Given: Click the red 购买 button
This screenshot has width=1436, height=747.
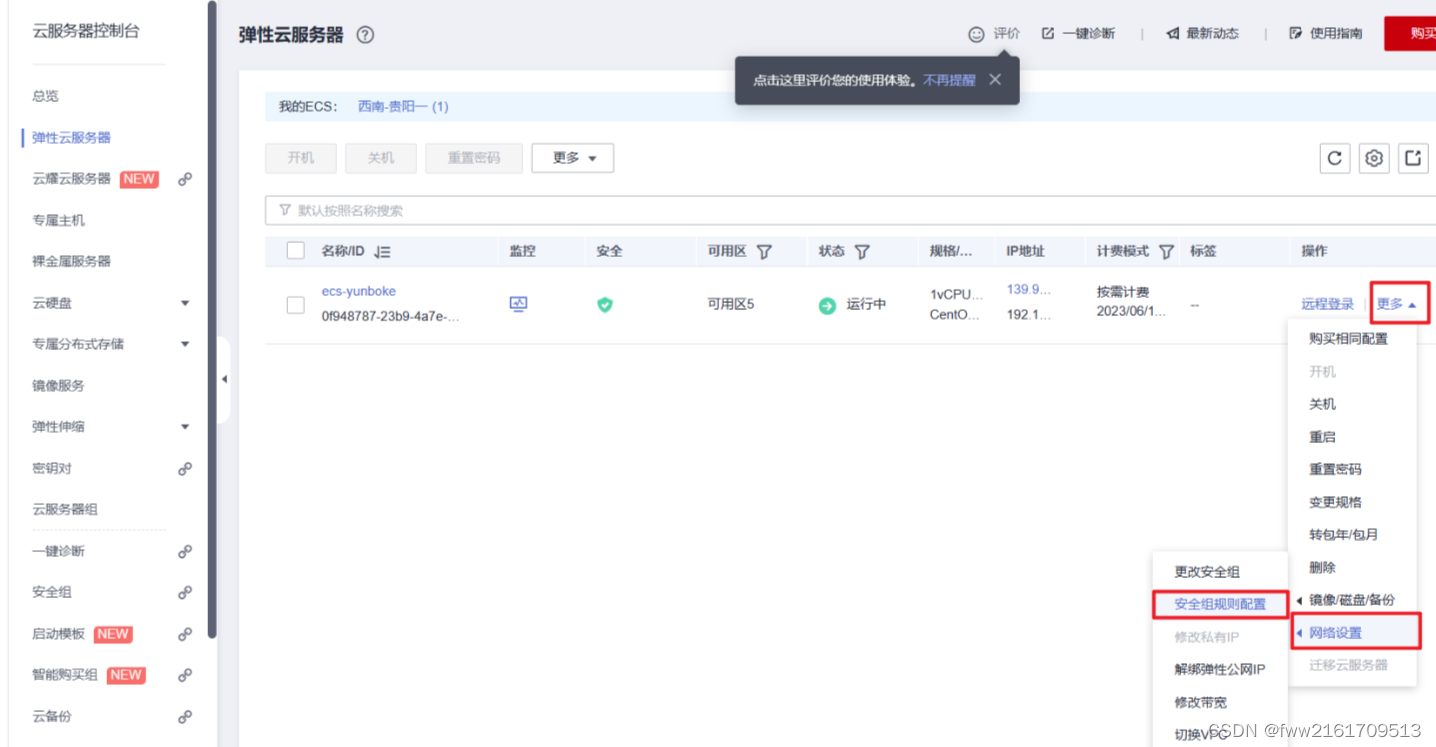Looking at the screenshot, I should pyautogui.click(x=1410, y=33).
